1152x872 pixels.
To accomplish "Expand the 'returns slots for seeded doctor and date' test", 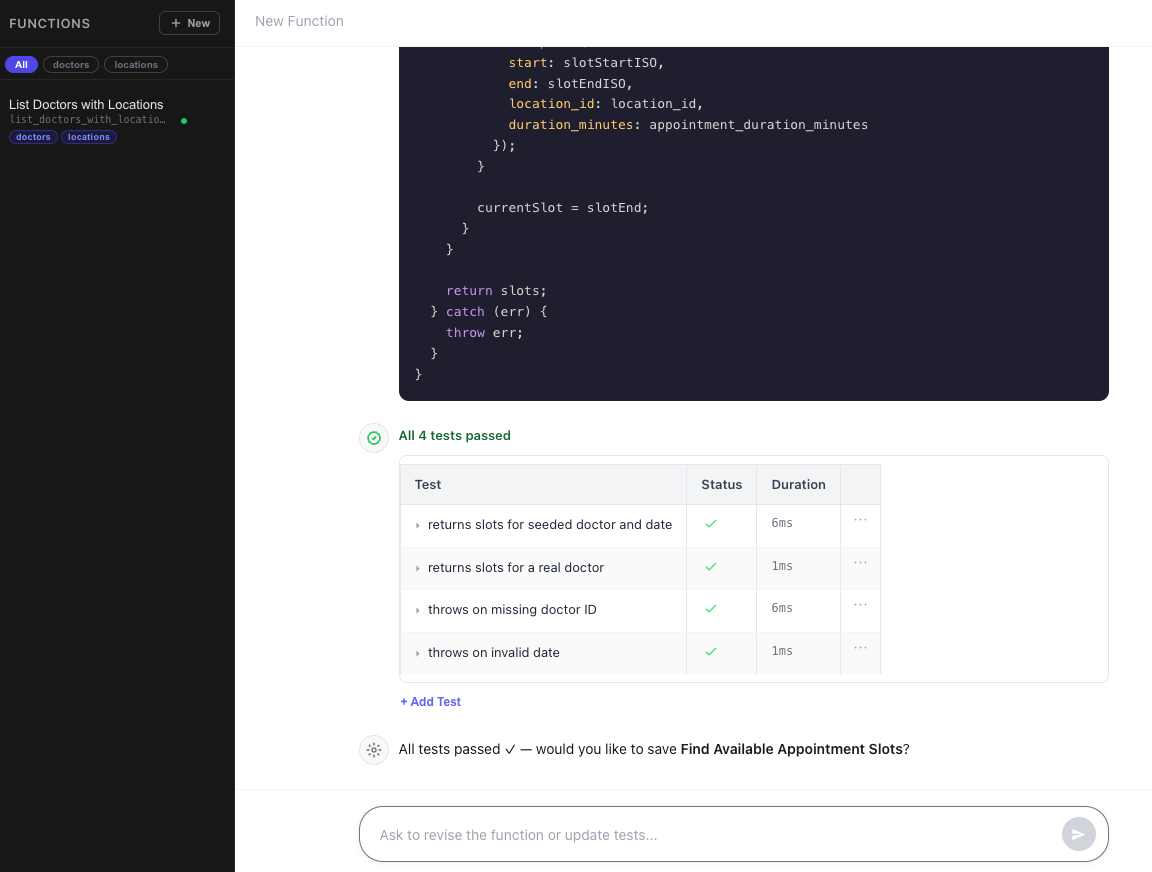I will coord(418,524).
